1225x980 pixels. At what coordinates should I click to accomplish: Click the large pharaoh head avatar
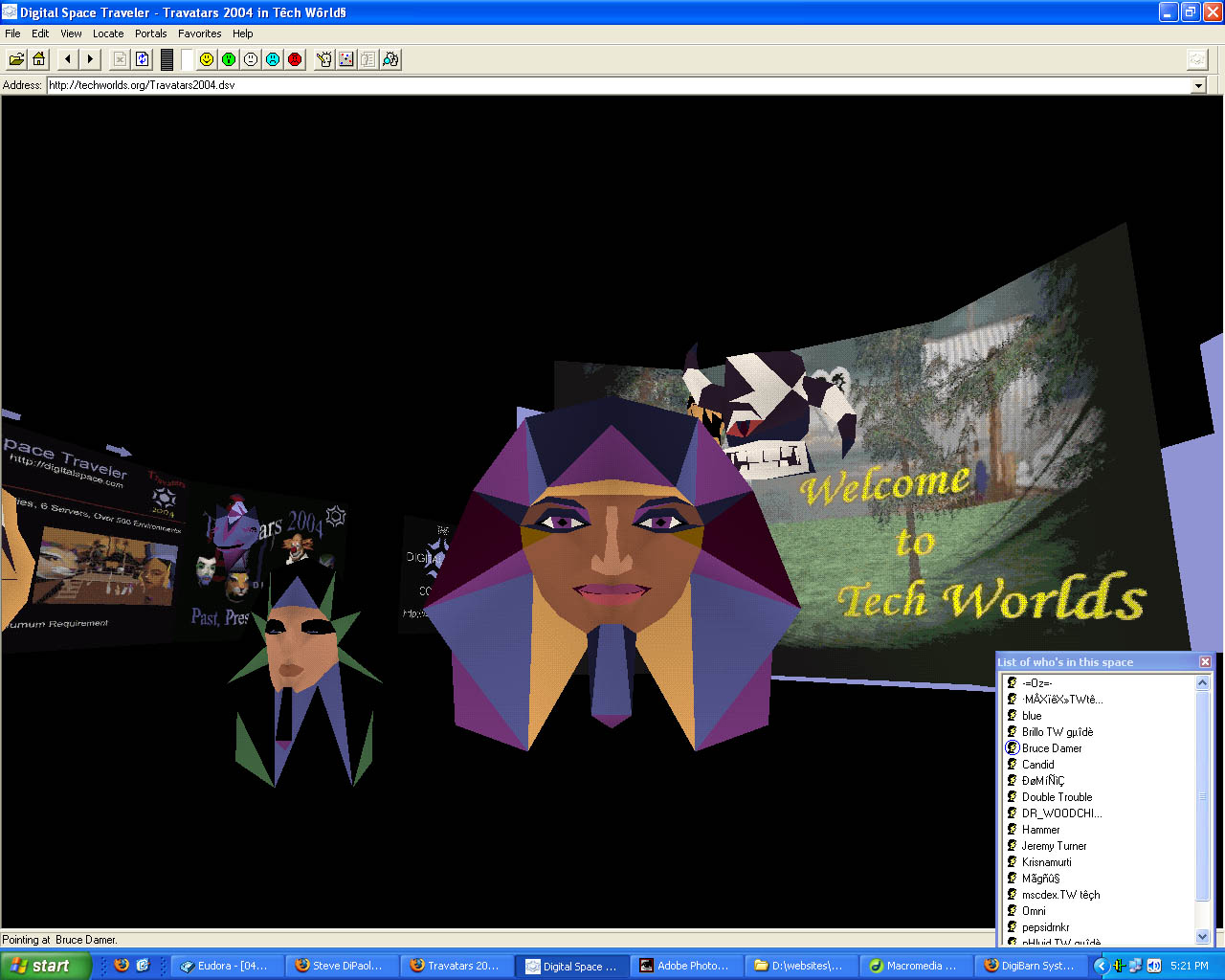coord(612,574)
